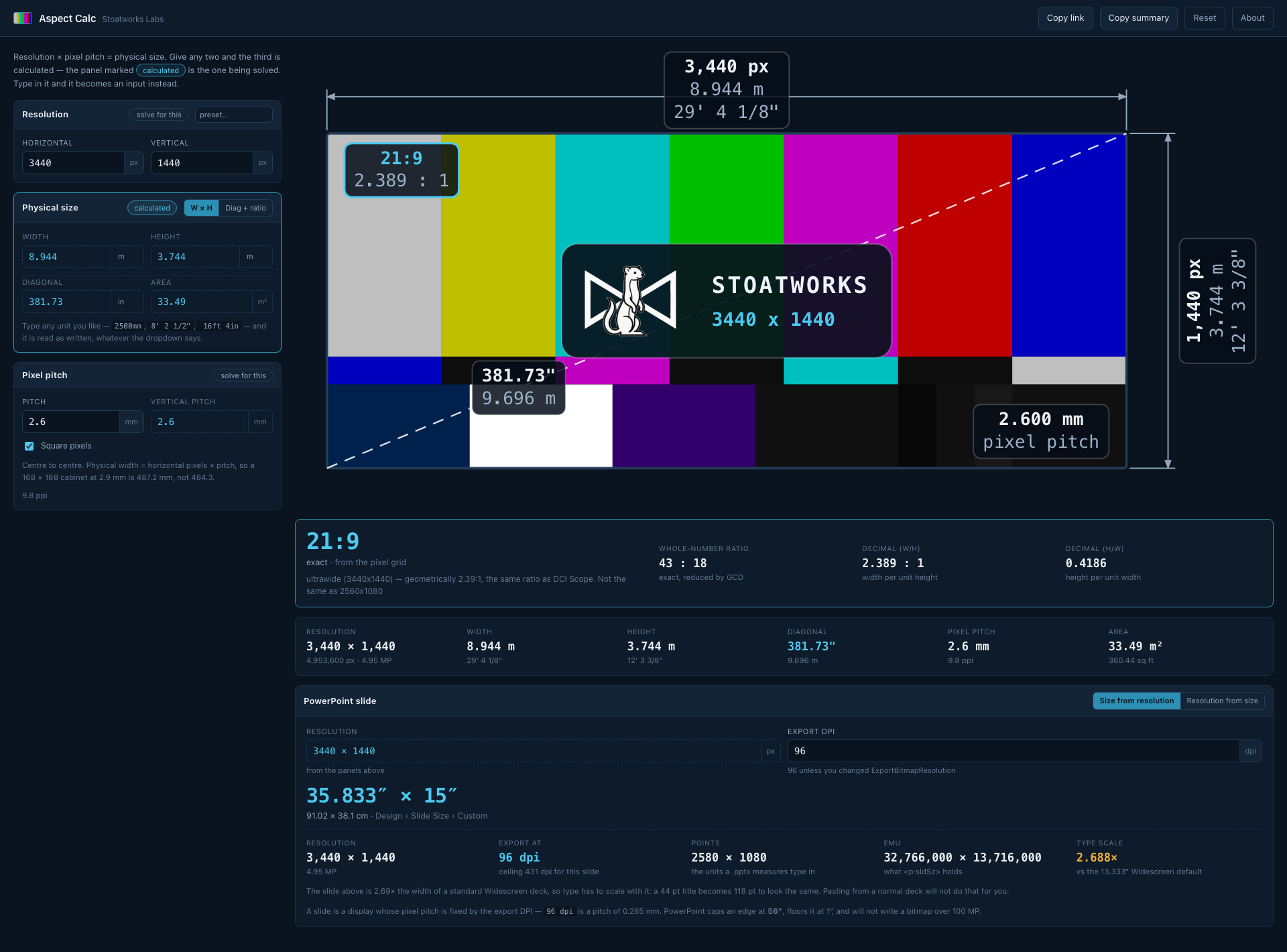Viewport: 1287px width, 952px height.
Task: Click 'solve for this' in Pixel pitch panel
Action: [x=243, y=375]
